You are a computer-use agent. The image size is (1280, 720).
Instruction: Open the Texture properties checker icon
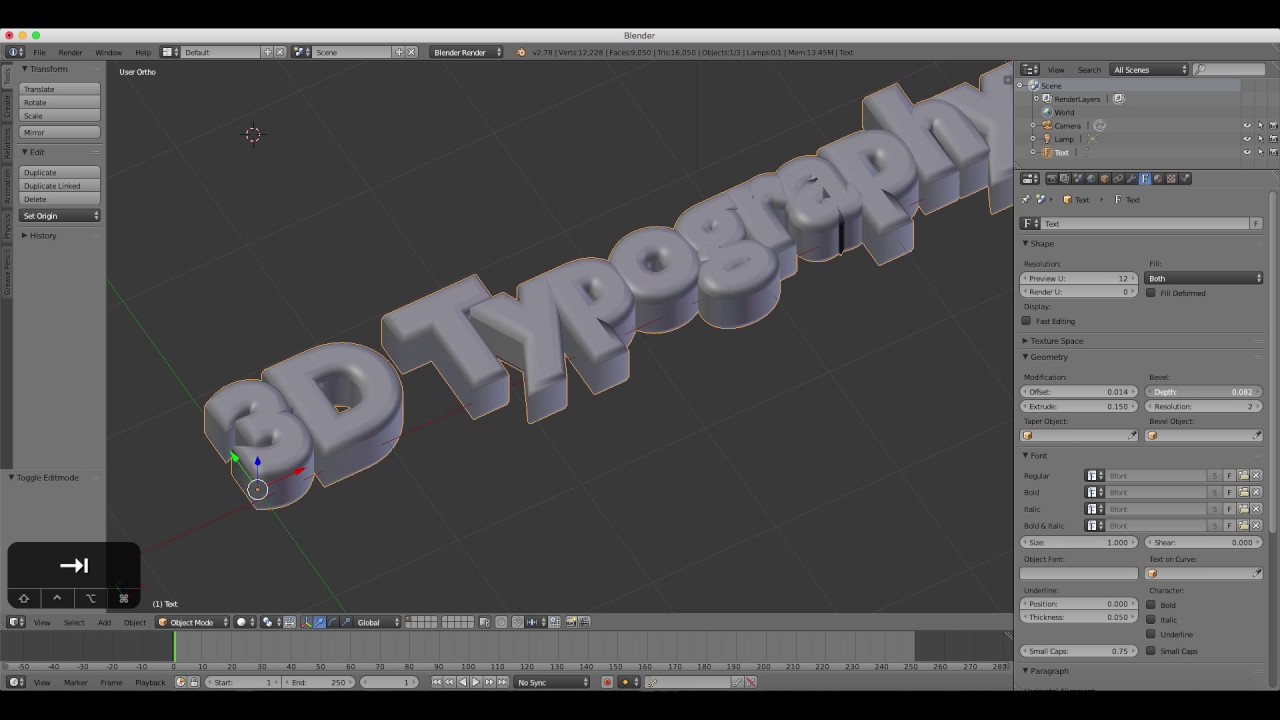(x=1171, y=179)
